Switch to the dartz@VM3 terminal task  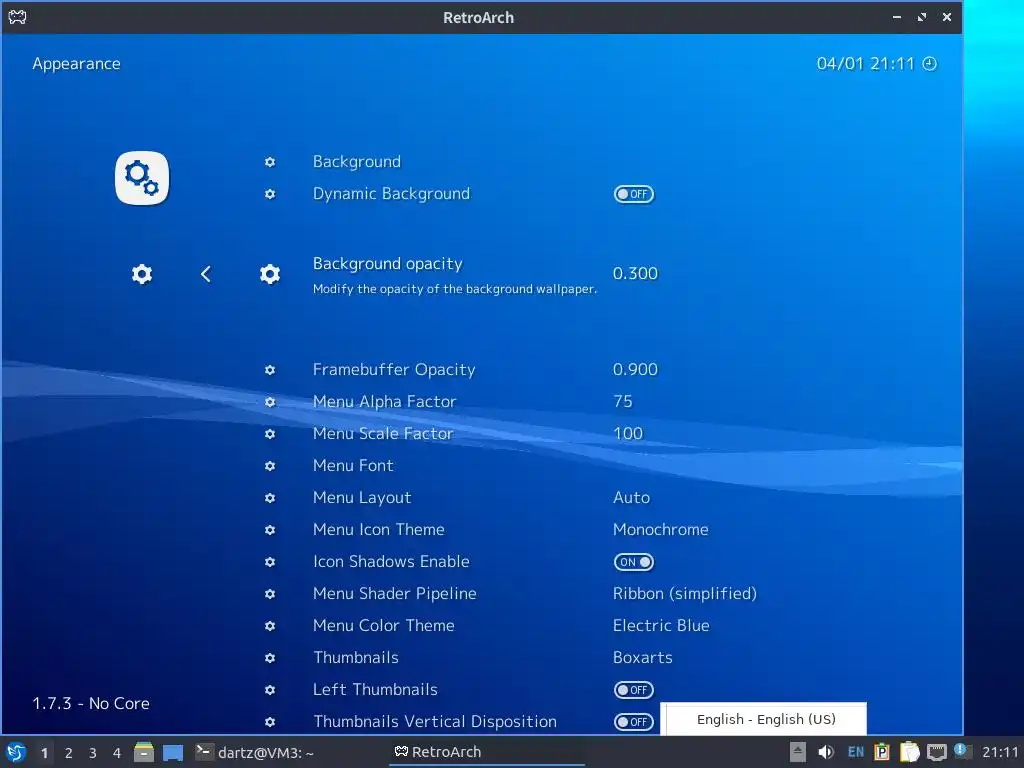tap(255, 752)
